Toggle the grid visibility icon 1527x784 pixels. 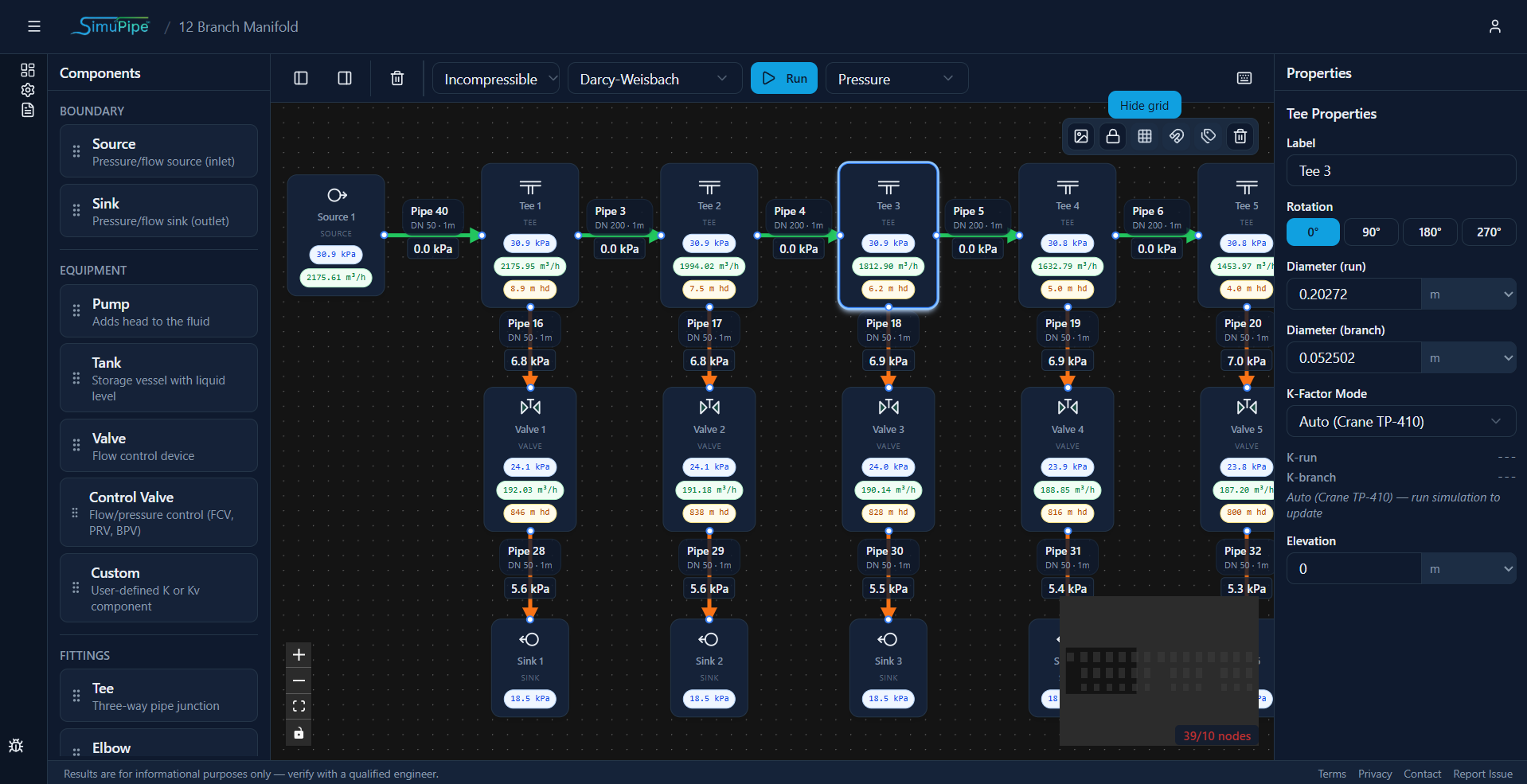[x=1145, y=136]
